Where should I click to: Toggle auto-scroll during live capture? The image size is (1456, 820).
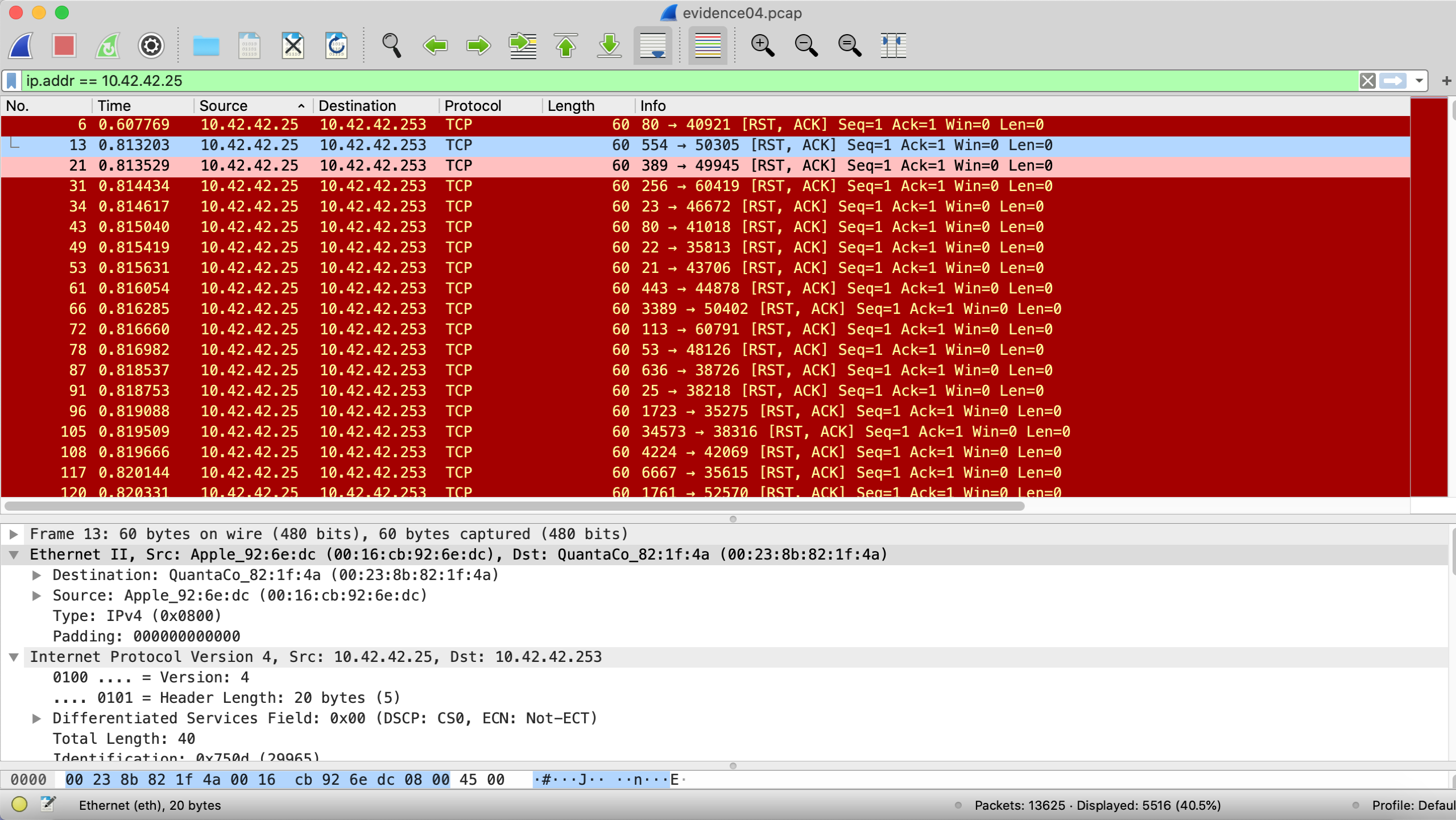click(652, 45)
